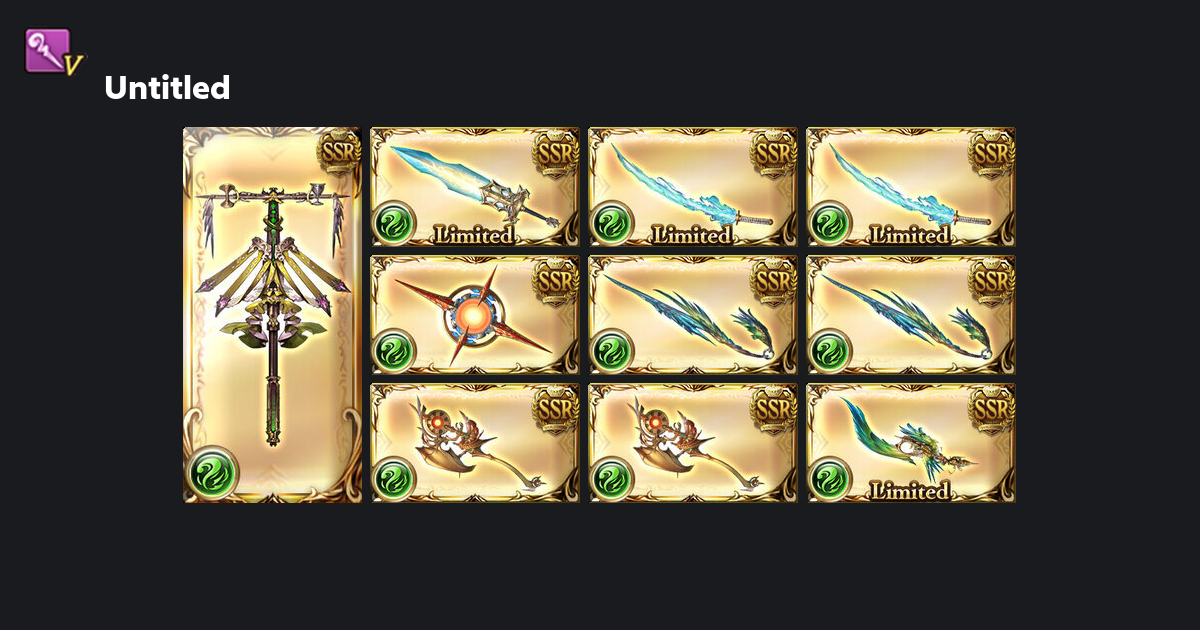Open the orange orb star-blade weapon
Viewport: 1200px width, 630px height.
coord(475,315)
